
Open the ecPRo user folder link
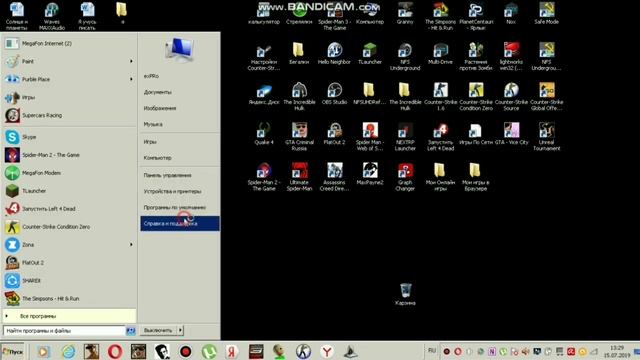tap(180, 76)
